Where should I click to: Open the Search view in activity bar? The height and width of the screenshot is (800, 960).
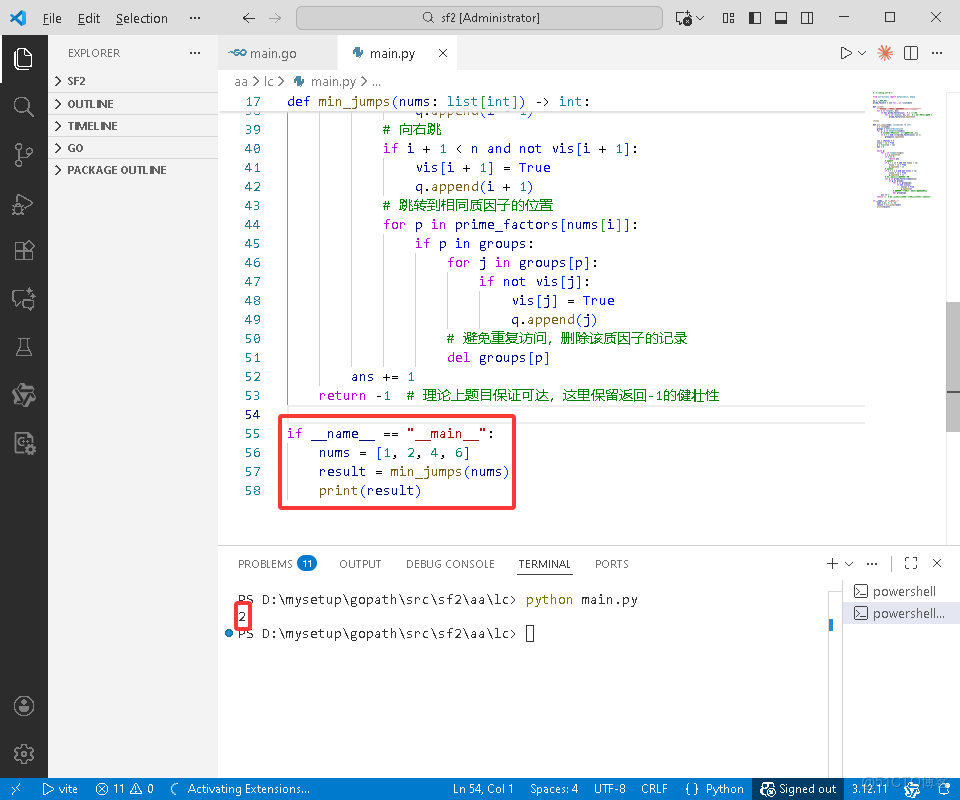click(x=23, y=107)
